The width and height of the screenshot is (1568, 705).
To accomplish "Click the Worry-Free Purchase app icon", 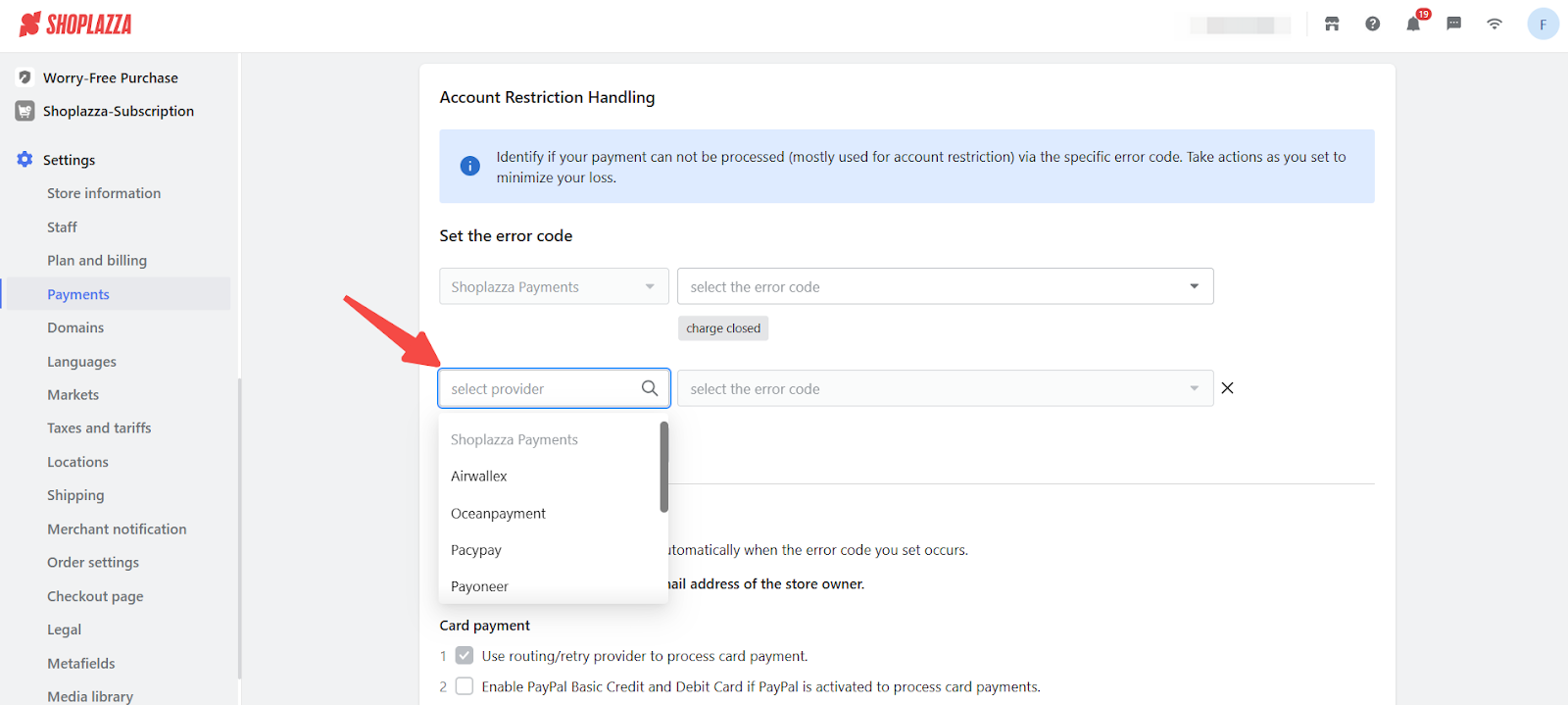I will pos(24,77).
